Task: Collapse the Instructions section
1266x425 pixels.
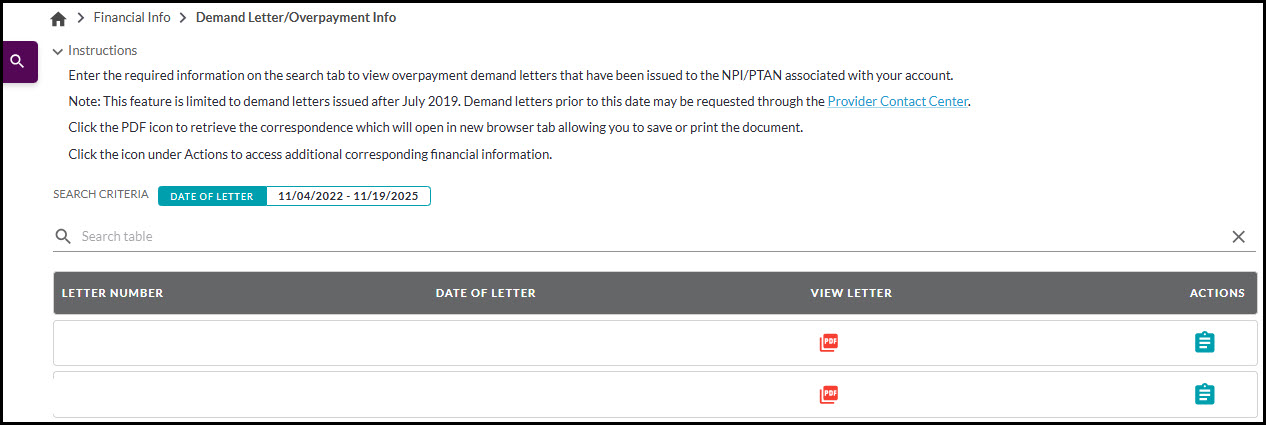Action: [x=58, y=51]
